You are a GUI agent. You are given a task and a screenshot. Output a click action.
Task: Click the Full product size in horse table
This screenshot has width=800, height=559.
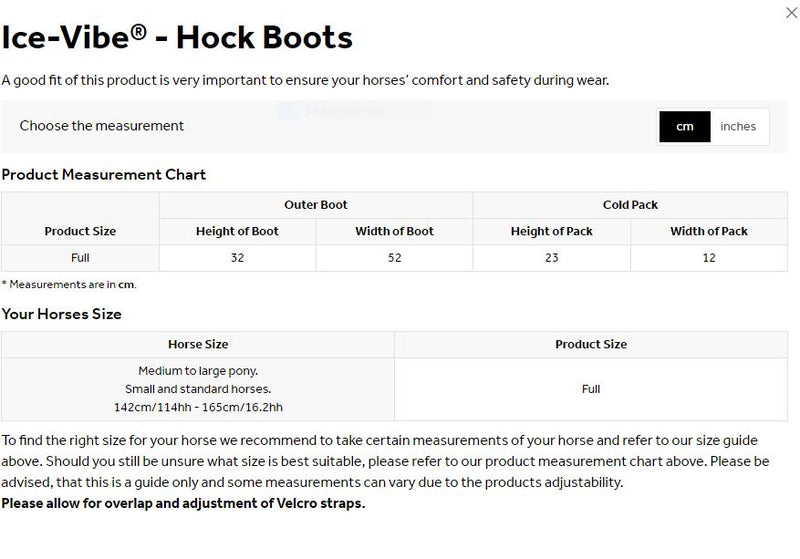pos(591,388)
